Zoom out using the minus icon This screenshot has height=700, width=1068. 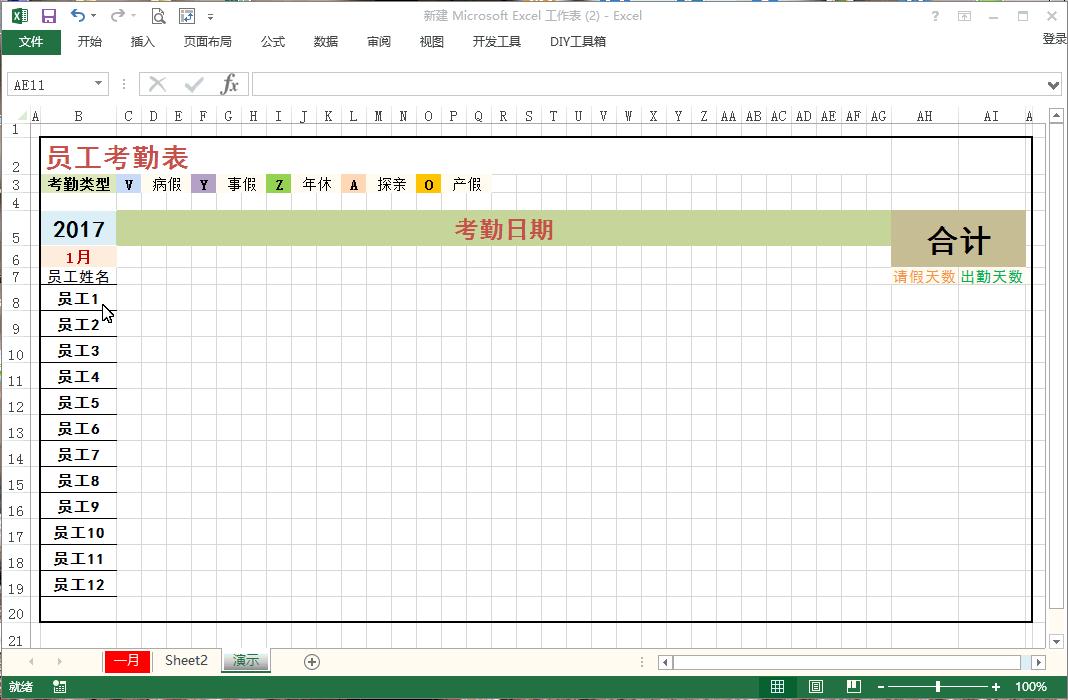881,687
